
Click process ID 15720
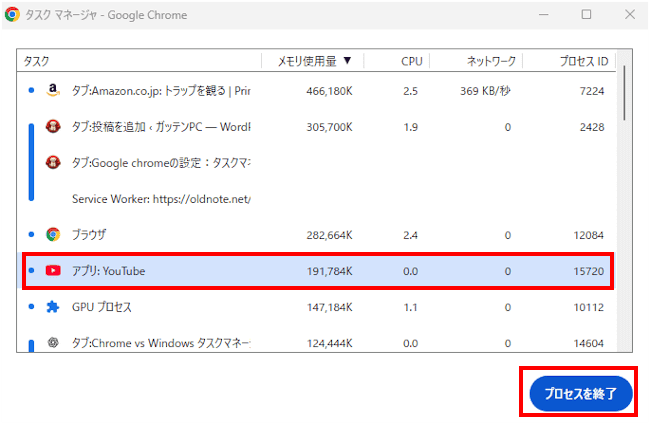point(589,271)
